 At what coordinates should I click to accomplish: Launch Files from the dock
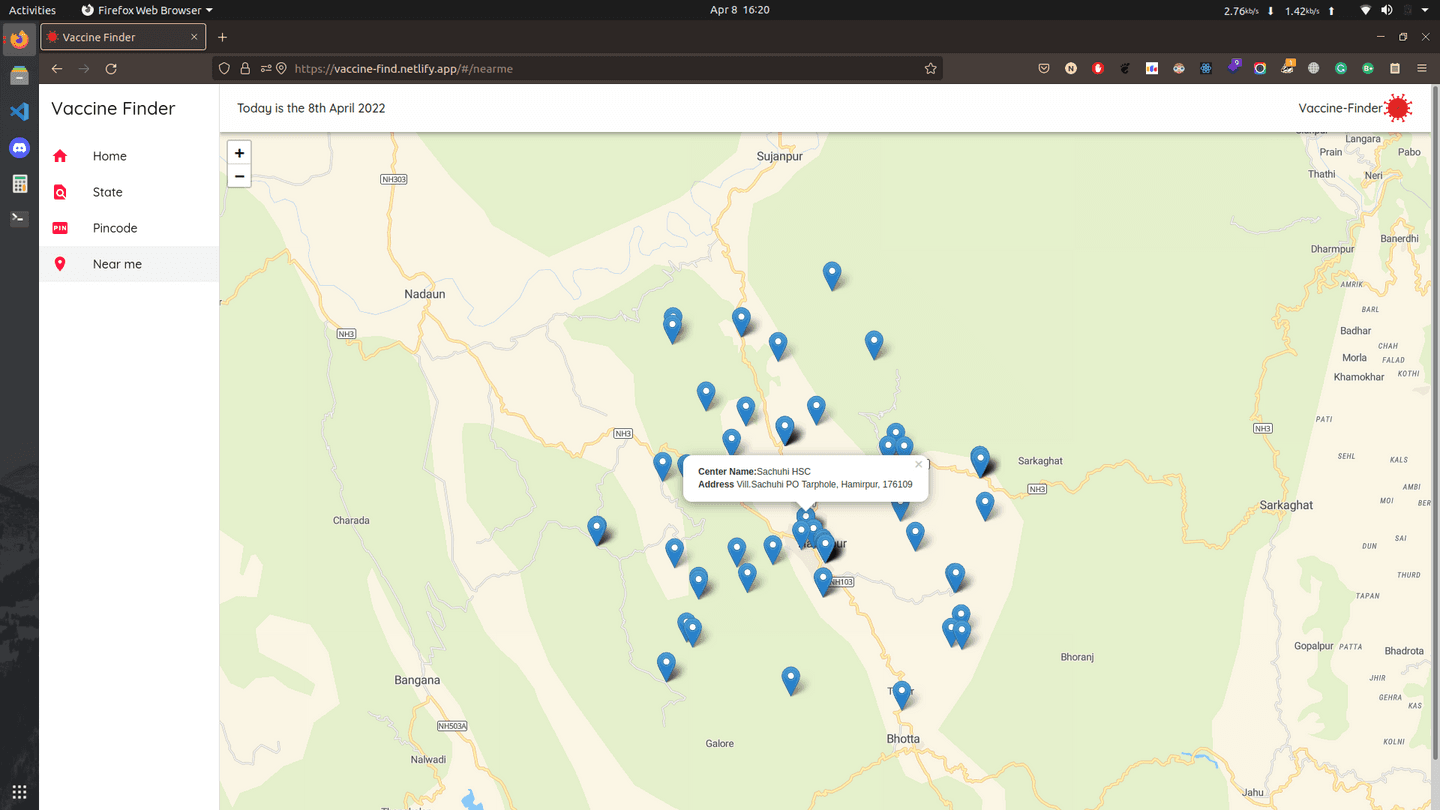(x=19, y=76)
